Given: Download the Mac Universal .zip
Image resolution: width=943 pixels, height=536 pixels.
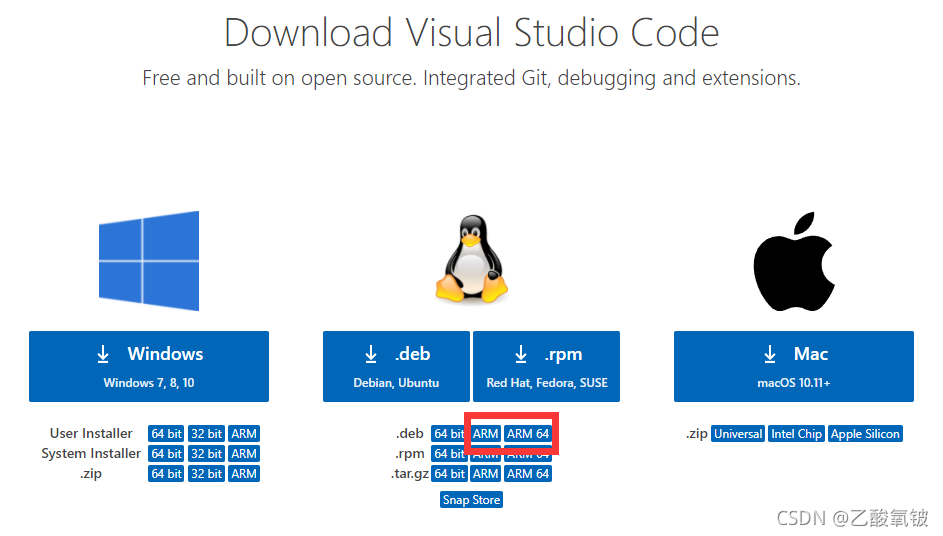Looking at the screenshot, I should 738,434.
